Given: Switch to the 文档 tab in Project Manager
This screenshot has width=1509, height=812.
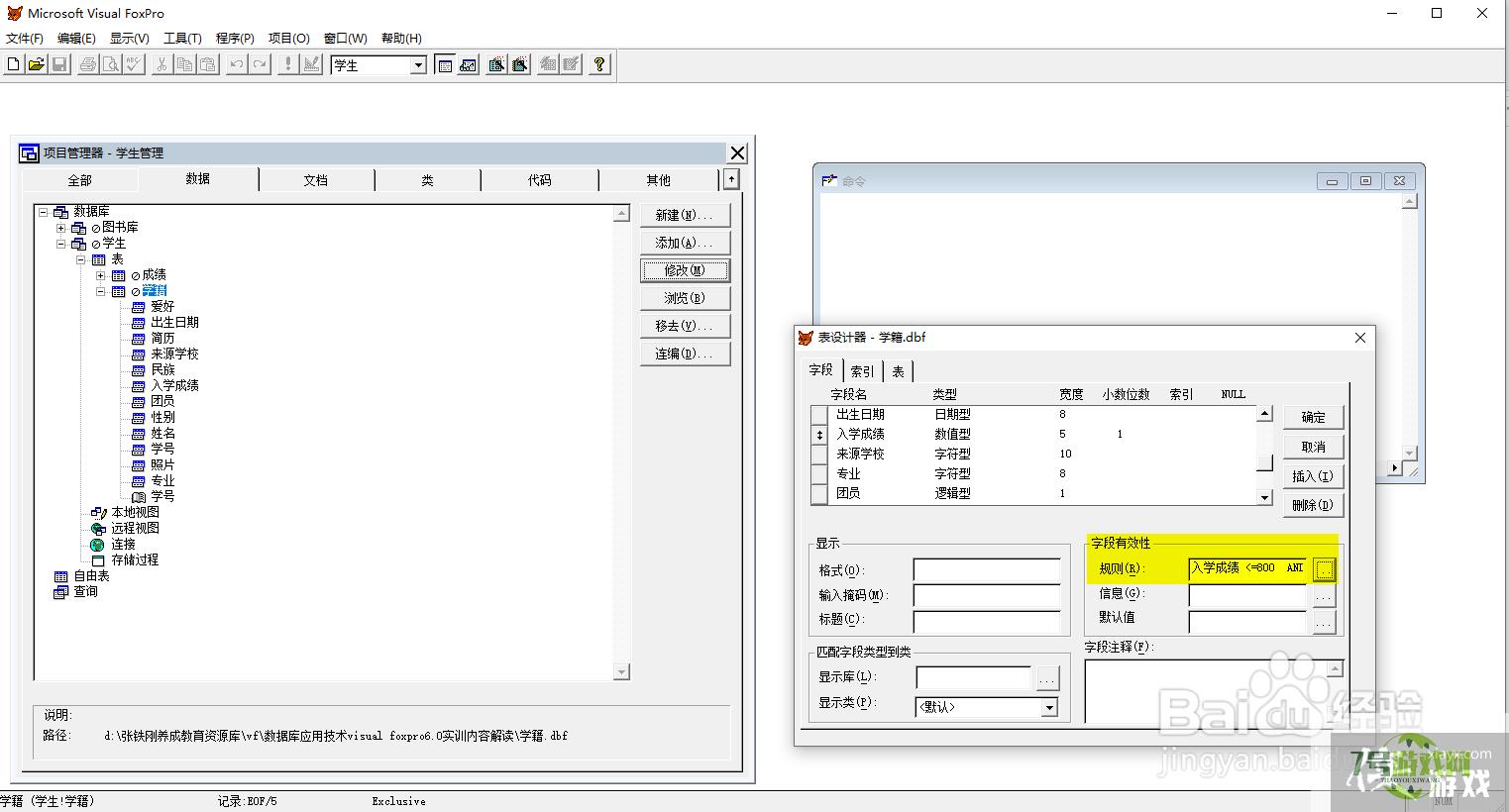Looking at the screenshot, I should (x=316, y=180).
